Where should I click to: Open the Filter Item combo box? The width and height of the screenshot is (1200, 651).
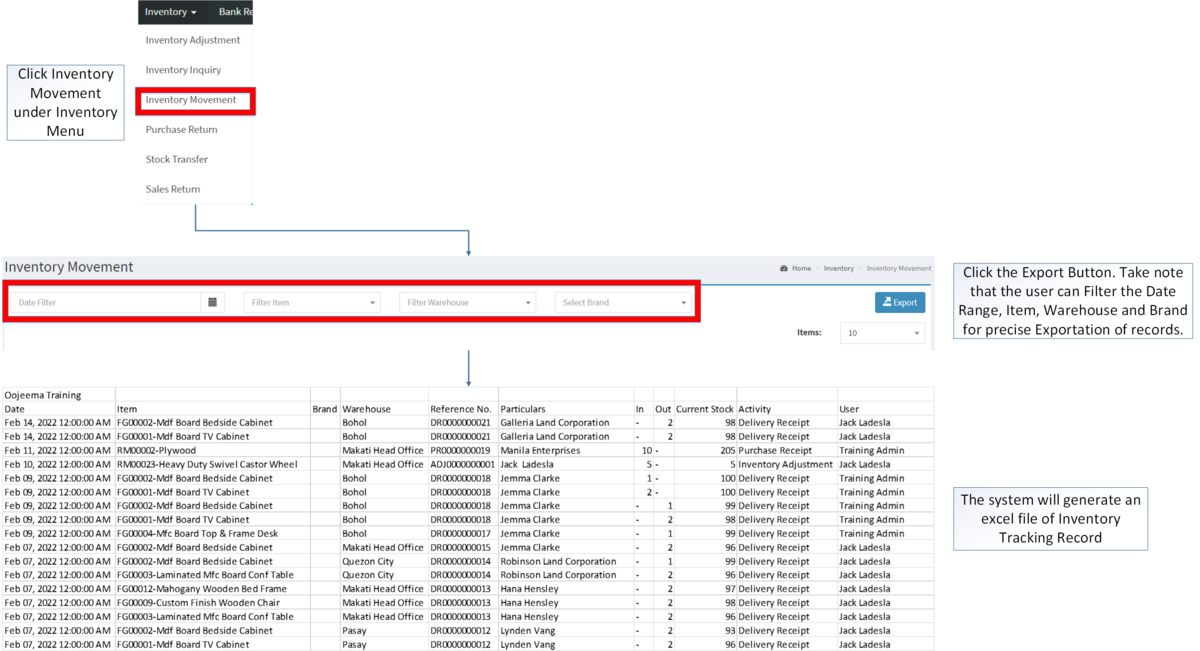(310, 301)
